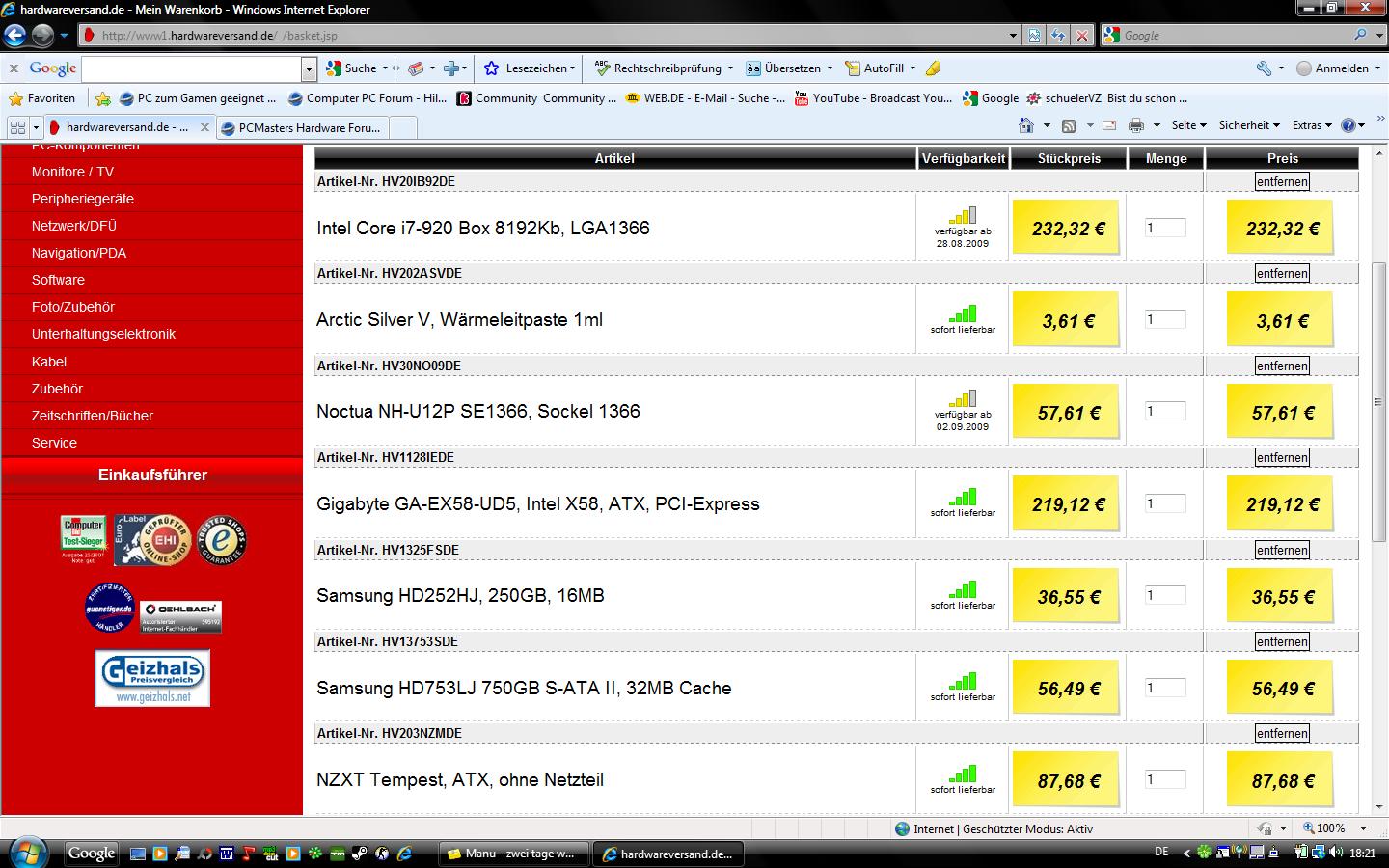
Task: Open Favoriten star button
Action: [41, 98]
